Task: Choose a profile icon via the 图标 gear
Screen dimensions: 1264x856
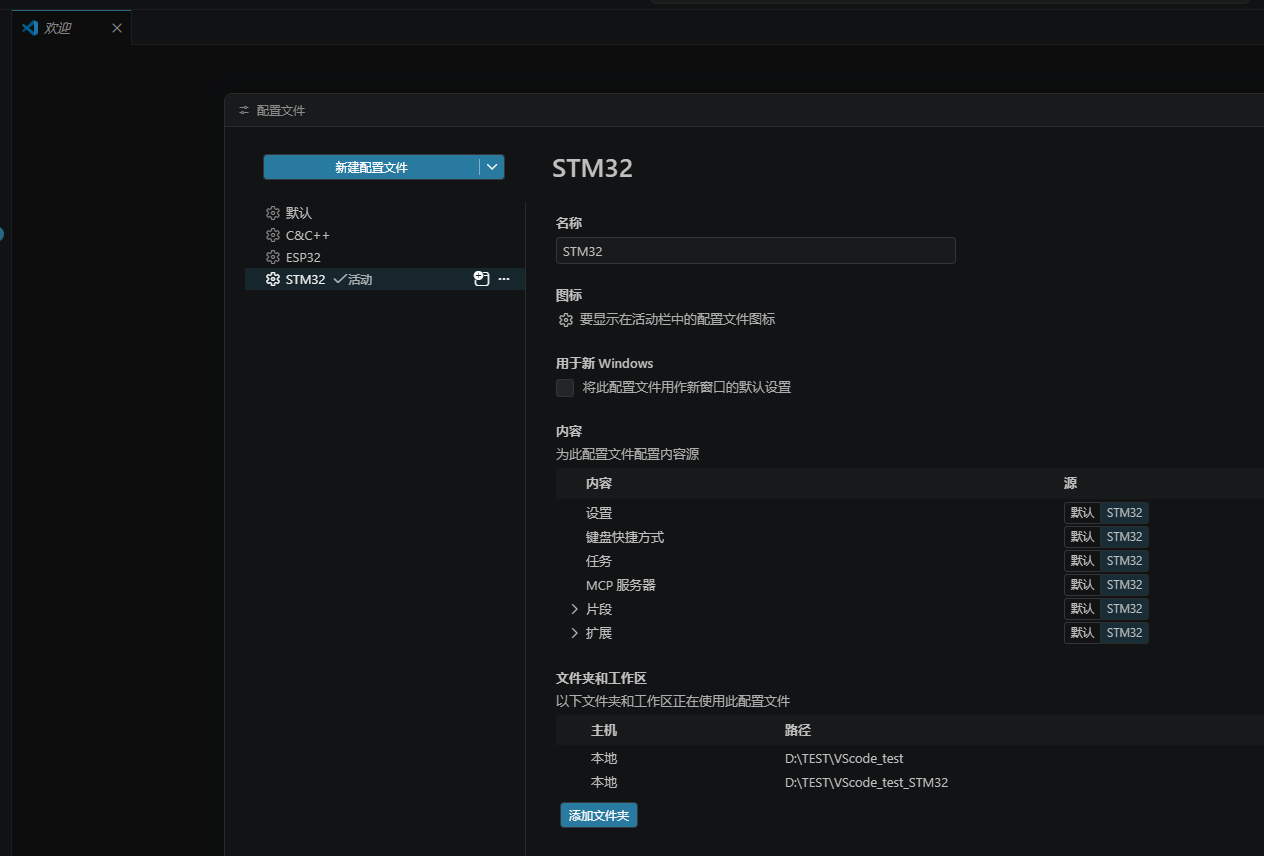Action: click(x=566, y=320)
